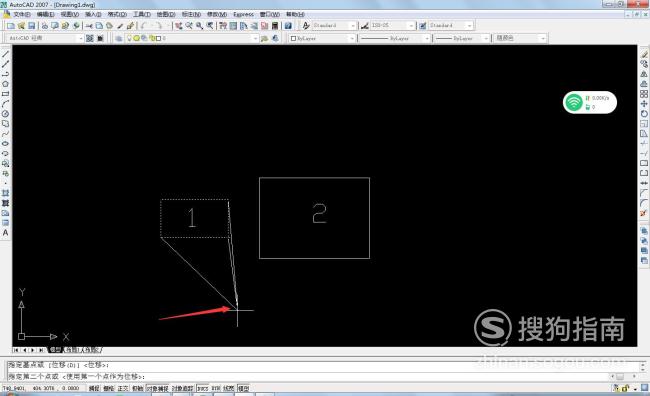The width and height of the screenshot is (650, 396).
Task: Select the Rectangle draw tool
Action: [x=5, y=94]
